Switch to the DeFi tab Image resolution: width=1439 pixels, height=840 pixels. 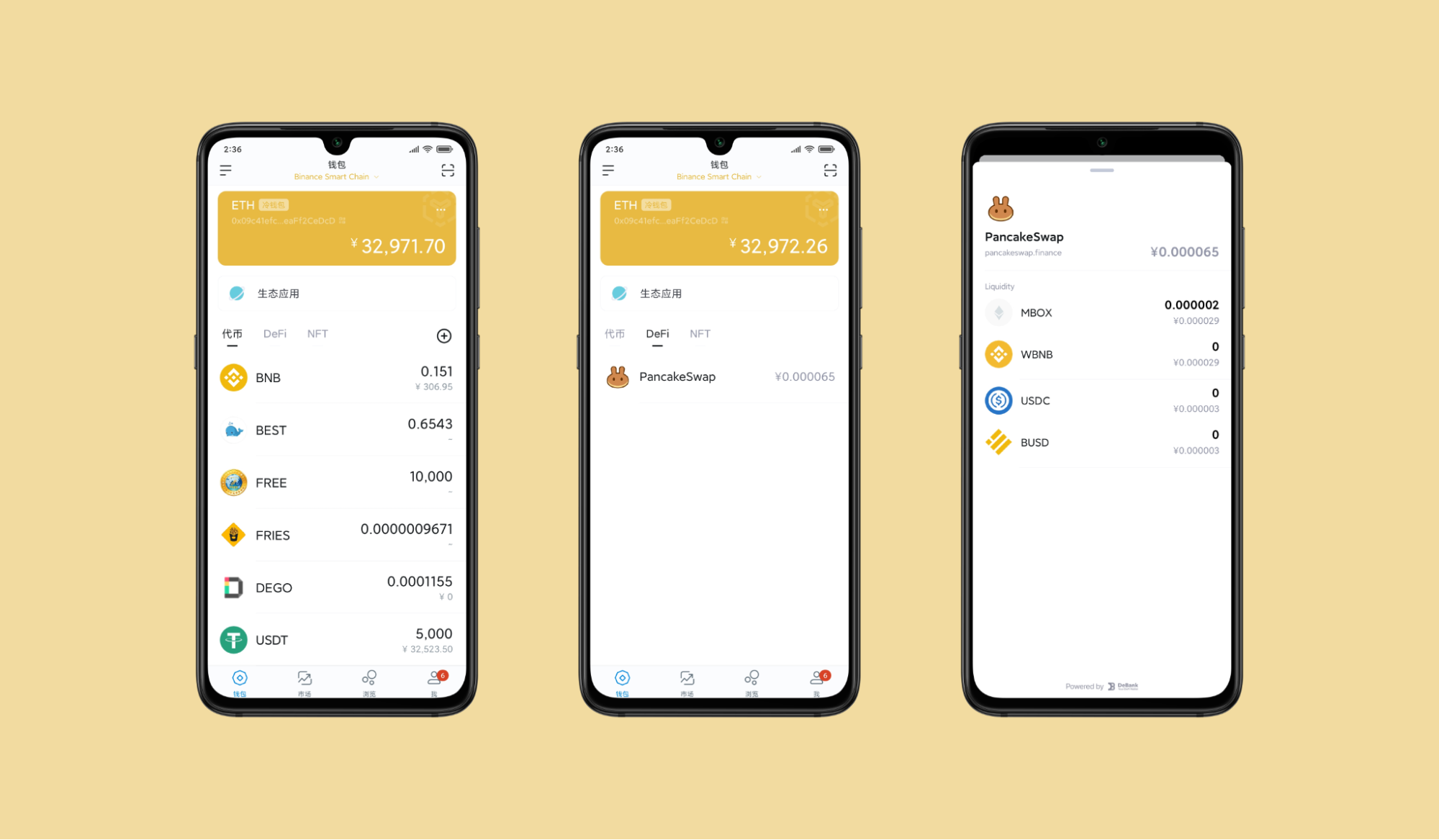pyautogui.click(x=277, y=333)
